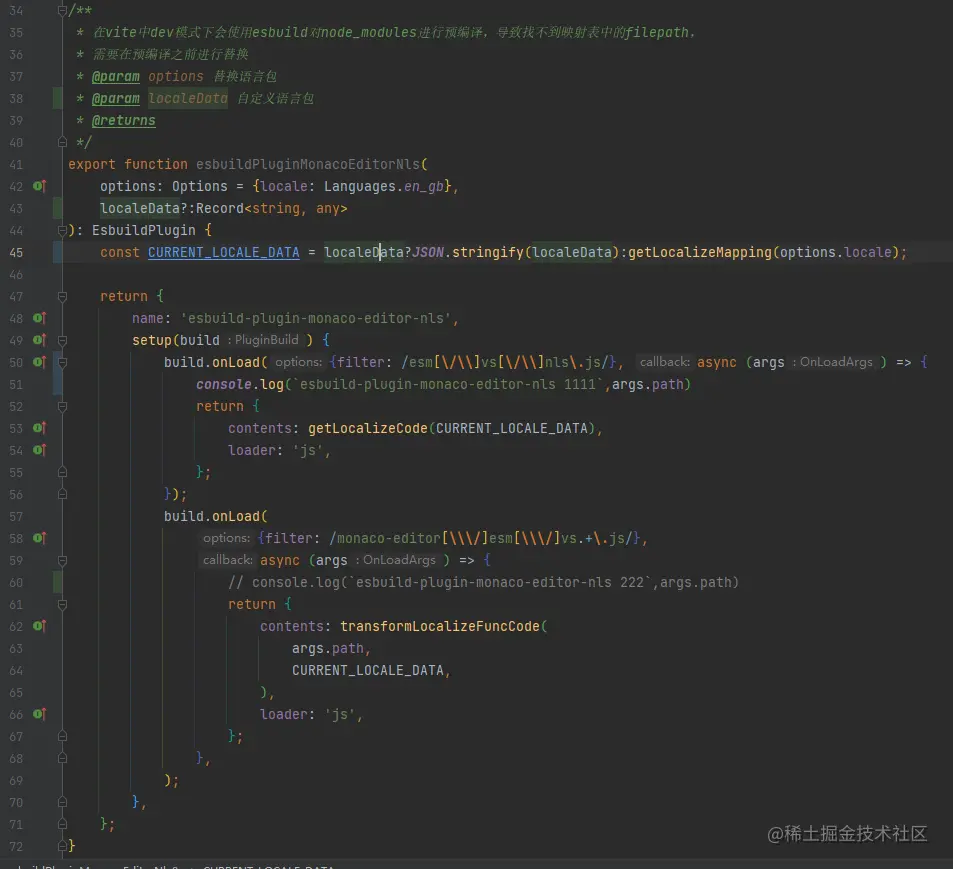
Task: Click highlighted localeData in doc comment line 38
Action: coord(188,98)
